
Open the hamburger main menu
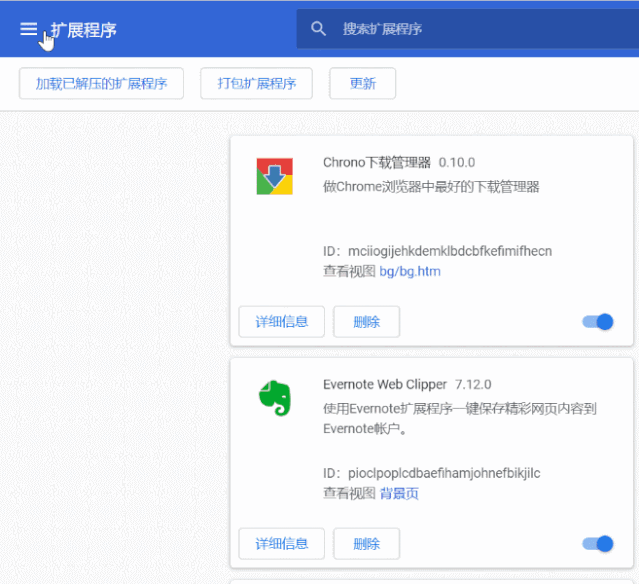(x=29, y=29)
